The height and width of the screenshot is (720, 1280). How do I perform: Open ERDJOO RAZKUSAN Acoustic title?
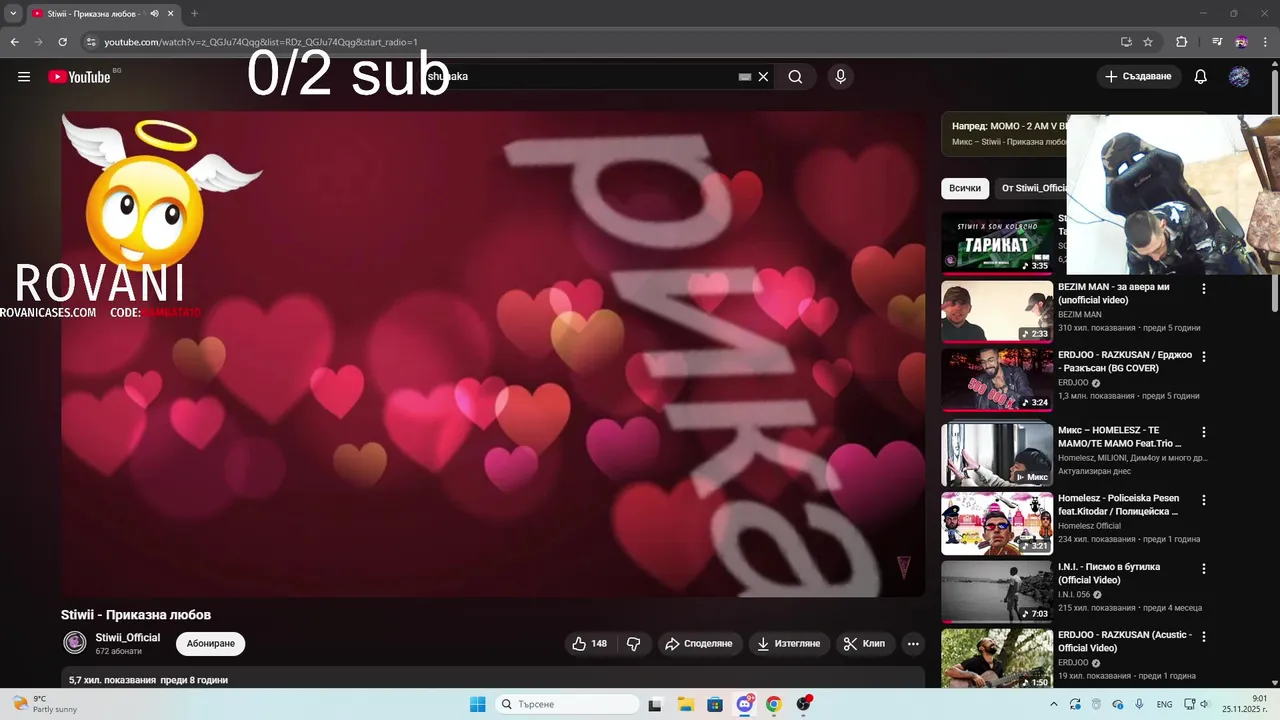1125,641
